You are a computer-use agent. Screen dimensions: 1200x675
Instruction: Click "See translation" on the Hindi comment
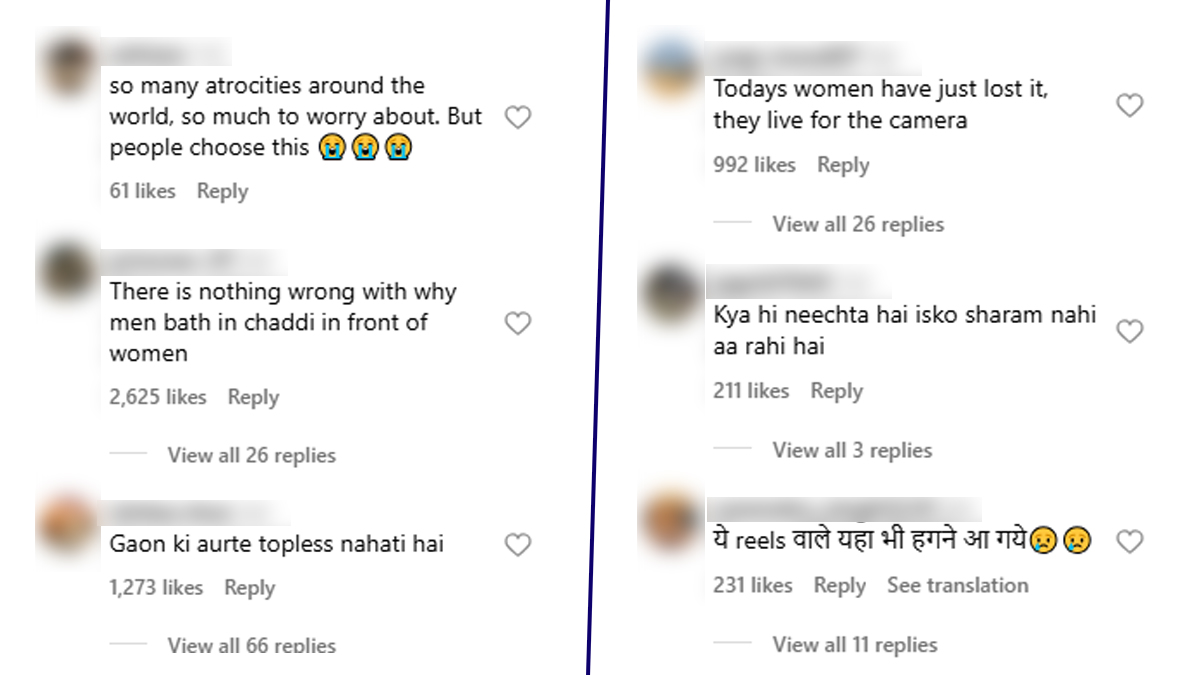[x=957, y=585]
